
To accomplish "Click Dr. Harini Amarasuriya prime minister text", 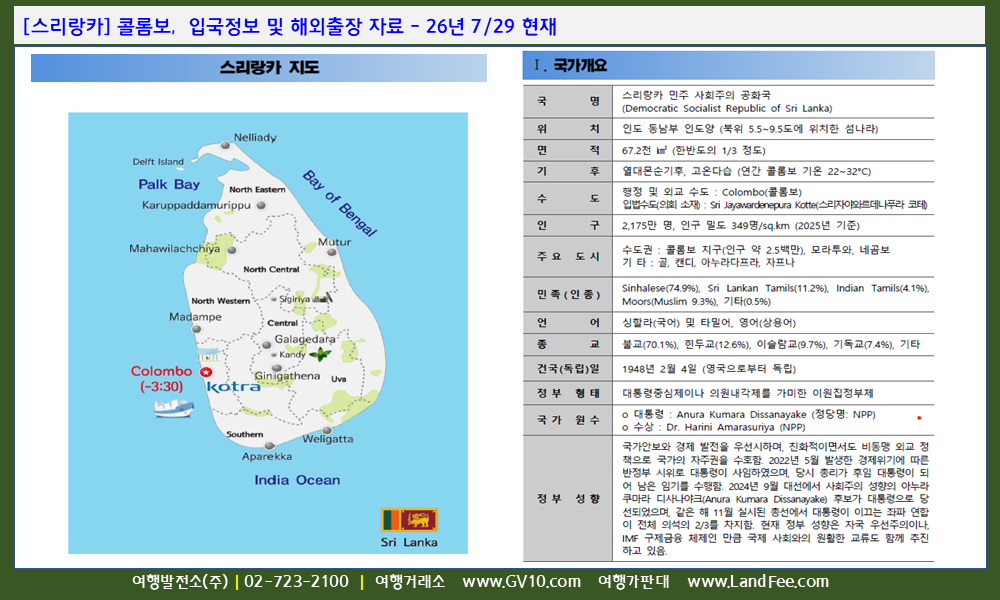I will [719, 427].
